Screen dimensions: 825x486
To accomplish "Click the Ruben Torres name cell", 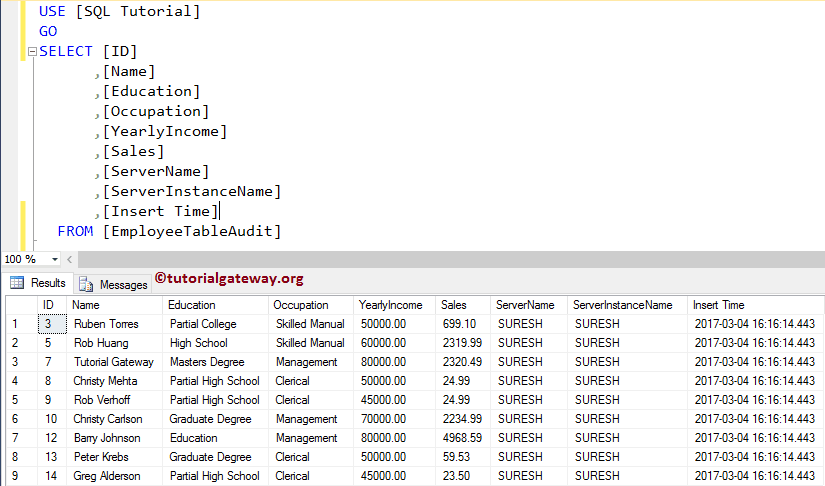I will point(114,324).
